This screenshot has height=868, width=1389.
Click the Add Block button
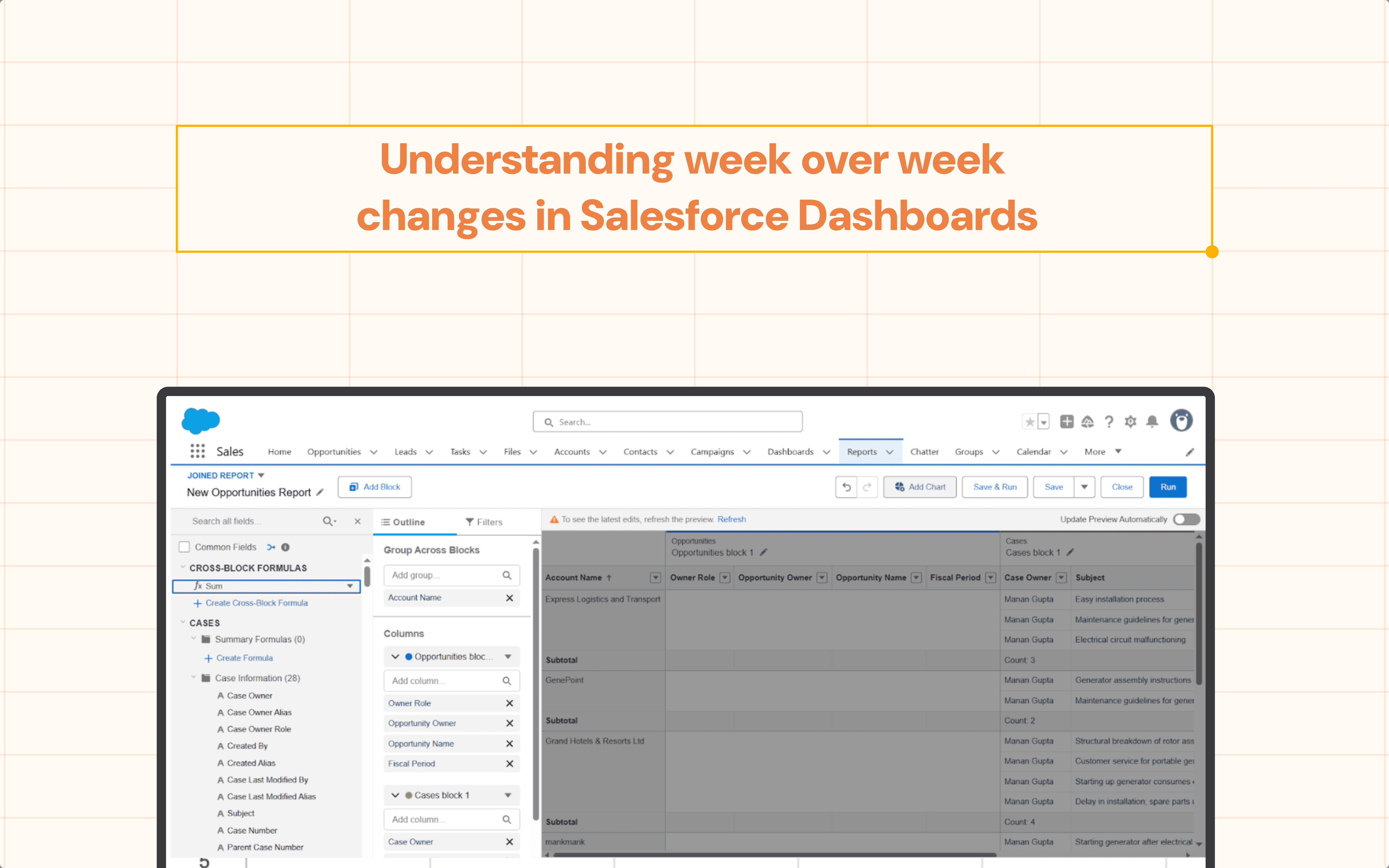(375, 487)
